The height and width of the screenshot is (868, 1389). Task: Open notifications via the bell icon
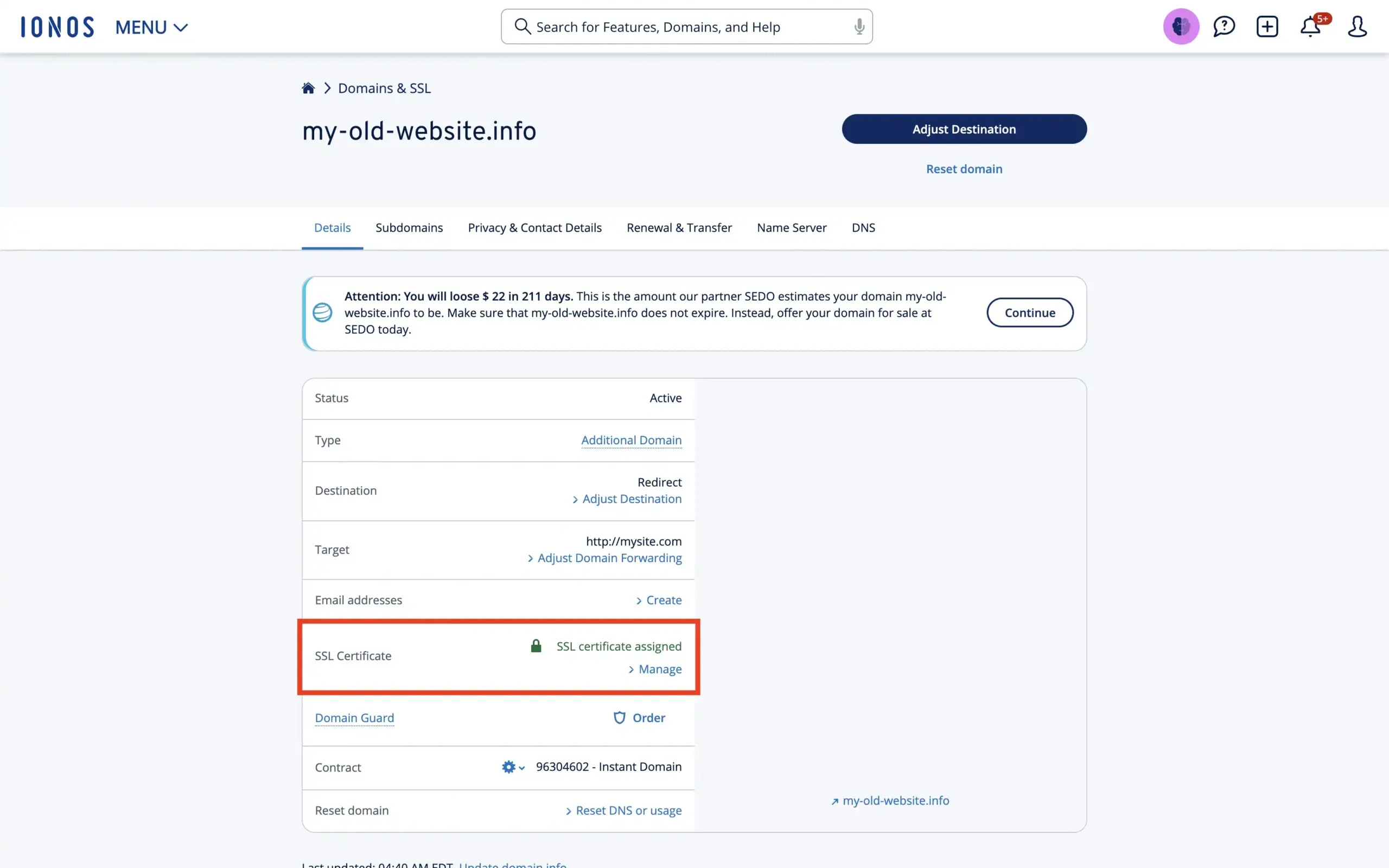pos(1311,27)
